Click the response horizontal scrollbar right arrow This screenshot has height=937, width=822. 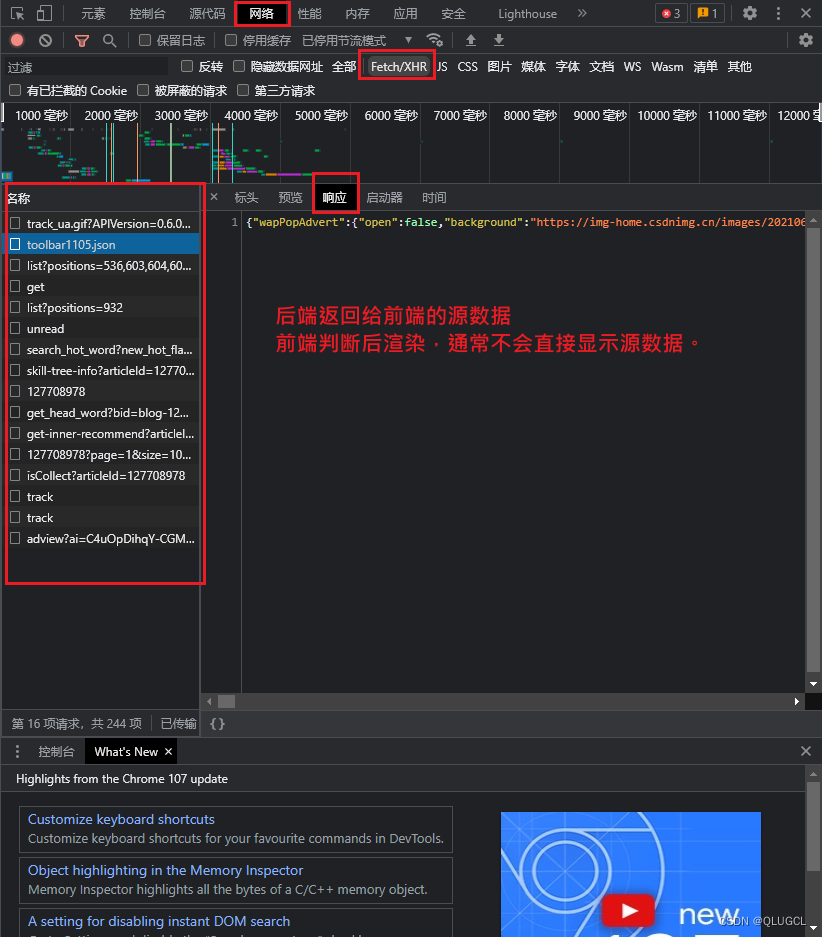coord(796,701)
